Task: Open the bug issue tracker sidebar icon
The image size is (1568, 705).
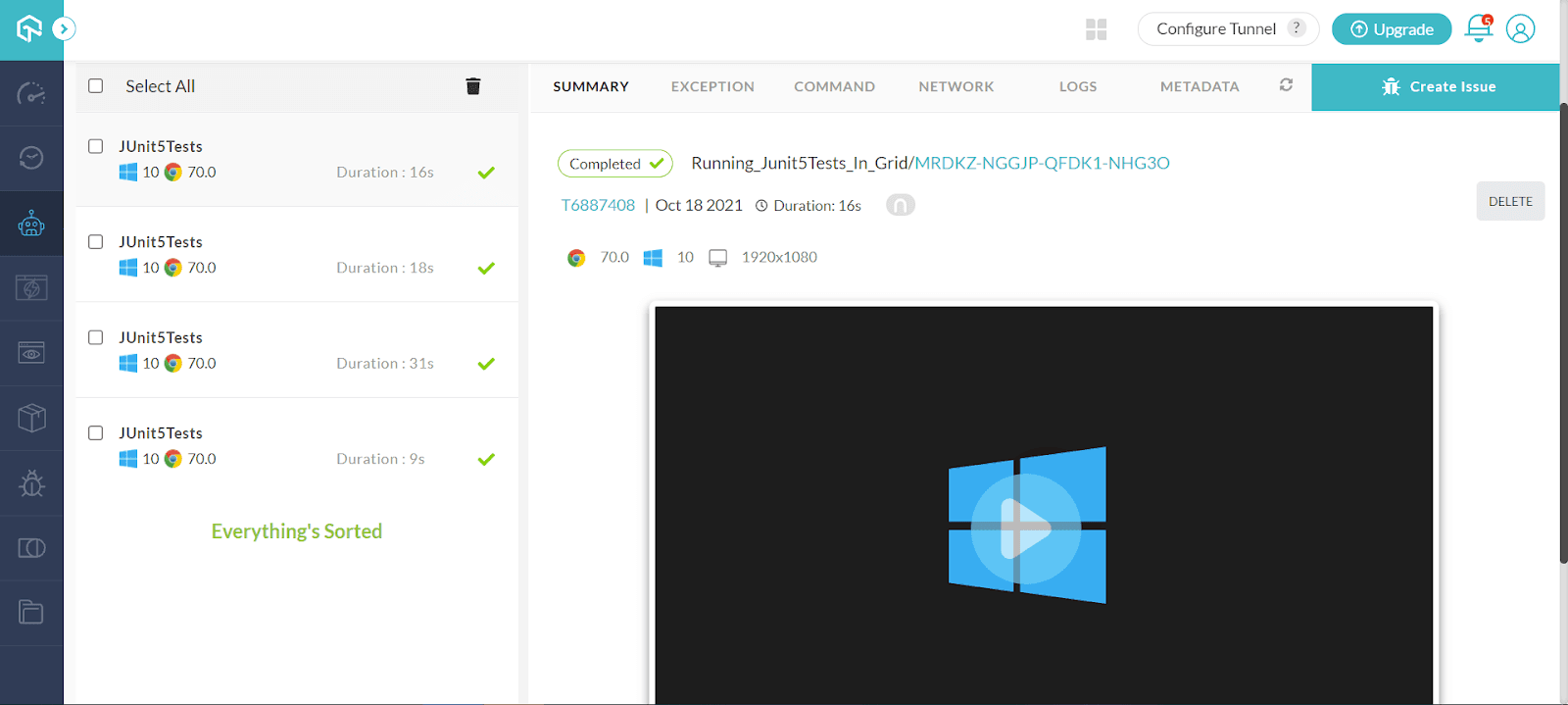Action: click(31, 483)
